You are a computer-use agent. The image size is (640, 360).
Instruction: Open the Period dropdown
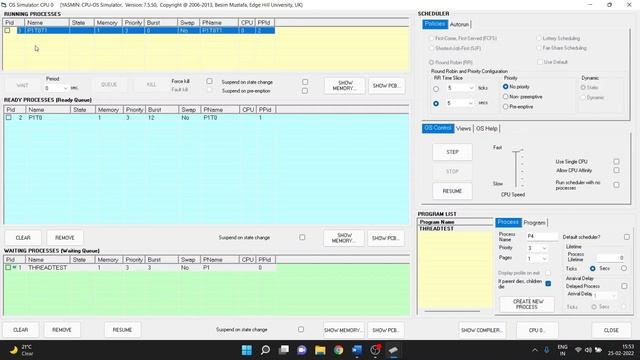65,88
